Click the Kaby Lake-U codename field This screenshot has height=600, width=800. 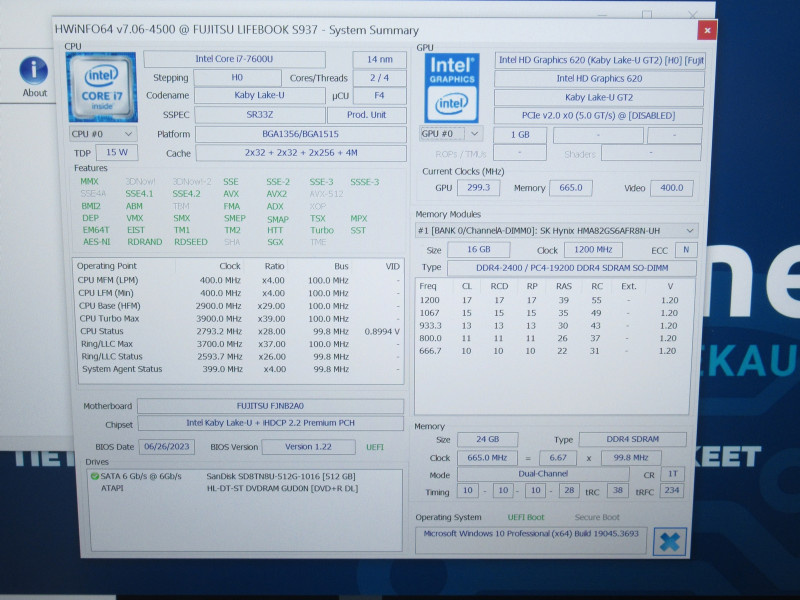tap(259, 95)
